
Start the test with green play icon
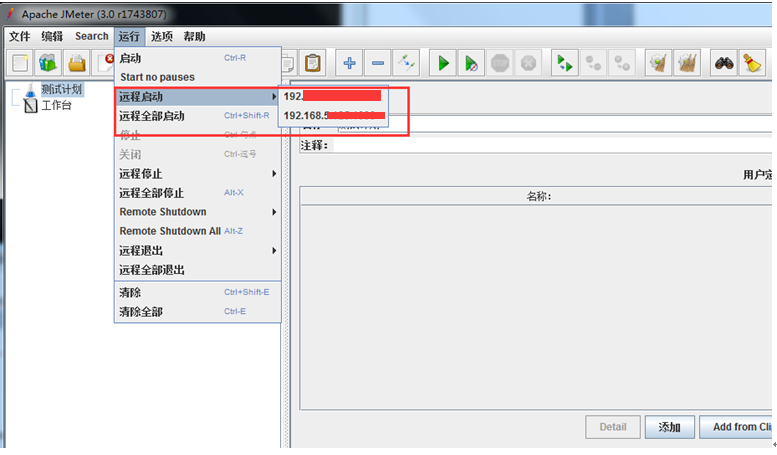pyautogui.click(x=443, y=63)
